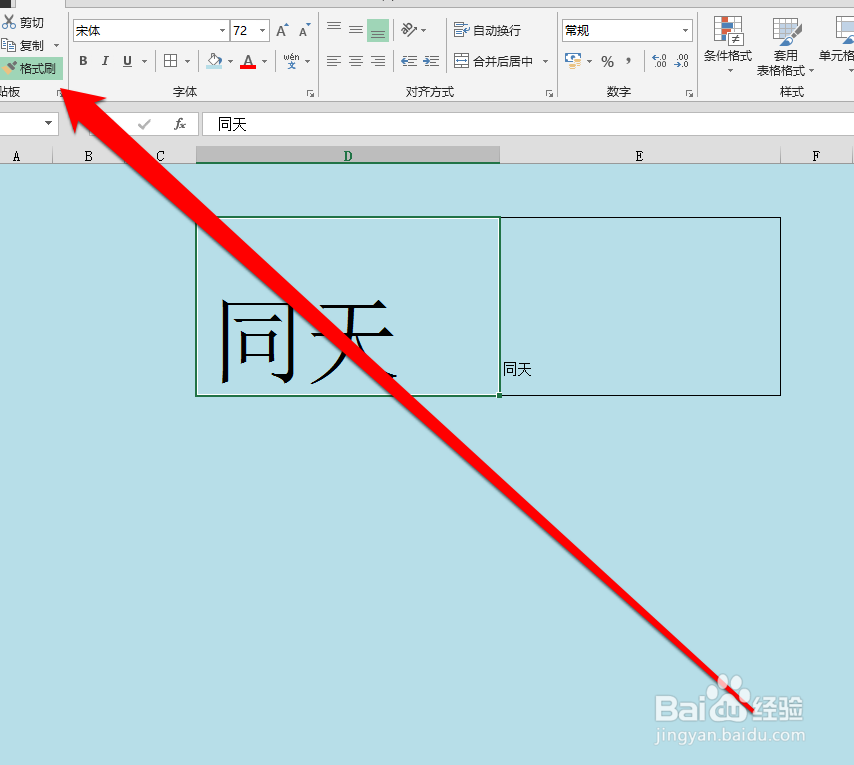
Task: Open the 合并后居中 merge options menu
Action: pos(545,61)
